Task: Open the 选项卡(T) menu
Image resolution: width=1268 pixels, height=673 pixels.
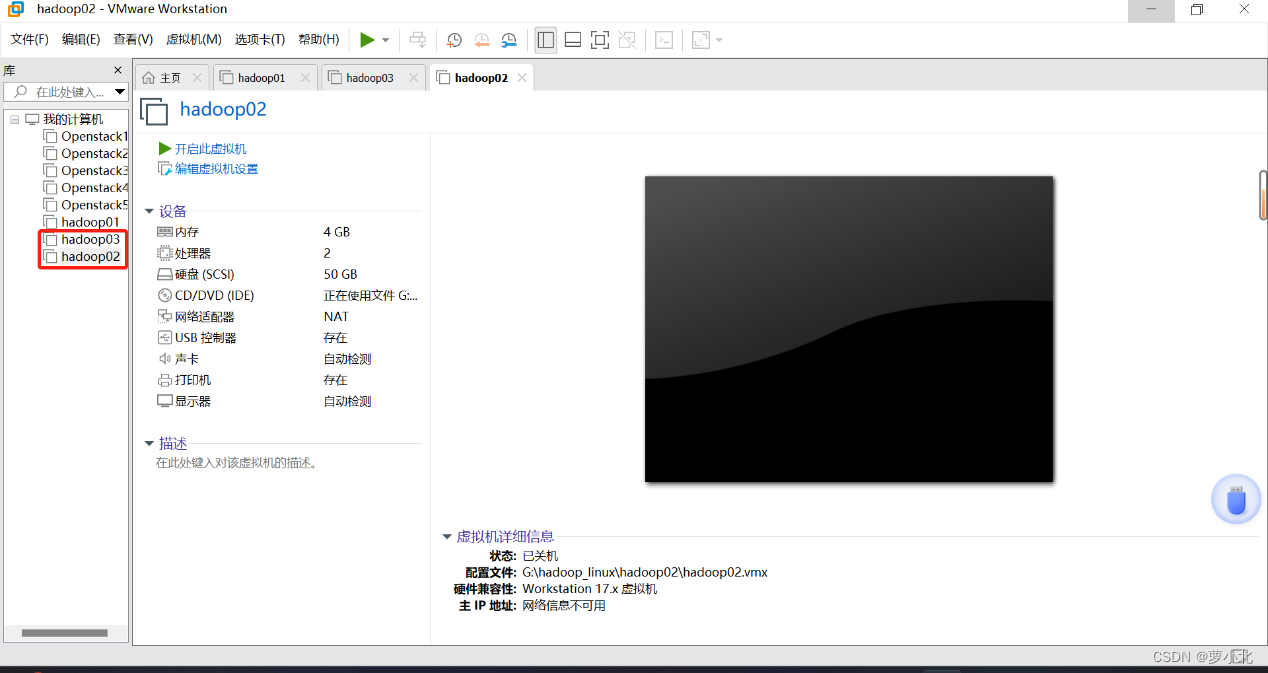Action: click(x=260, y=40)
